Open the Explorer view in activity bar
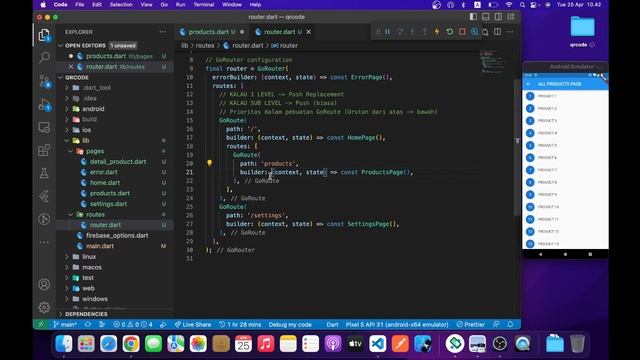 [x=44, y=36]
